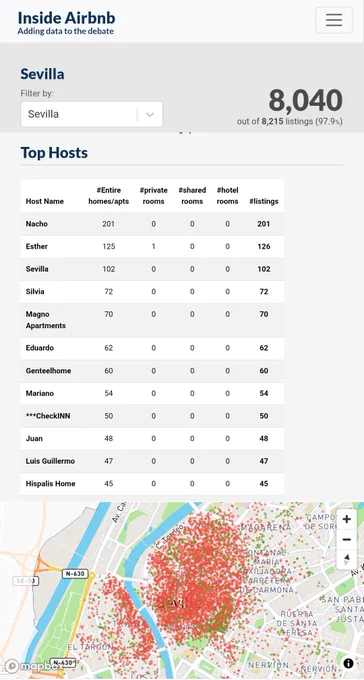
Task: Zoom out on the map
Action: (x=346, y=539)
